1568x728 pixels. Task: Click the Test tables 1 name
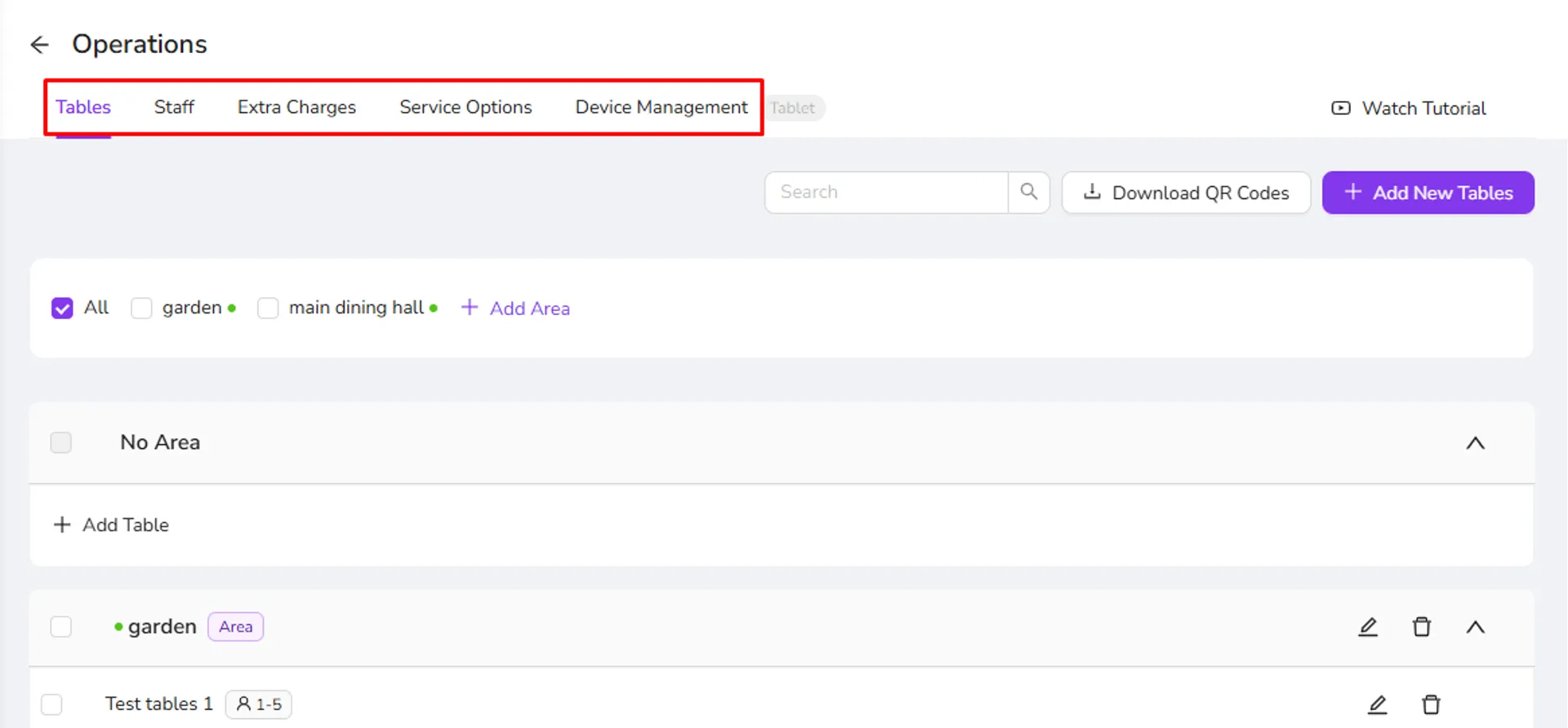(159, 704)
